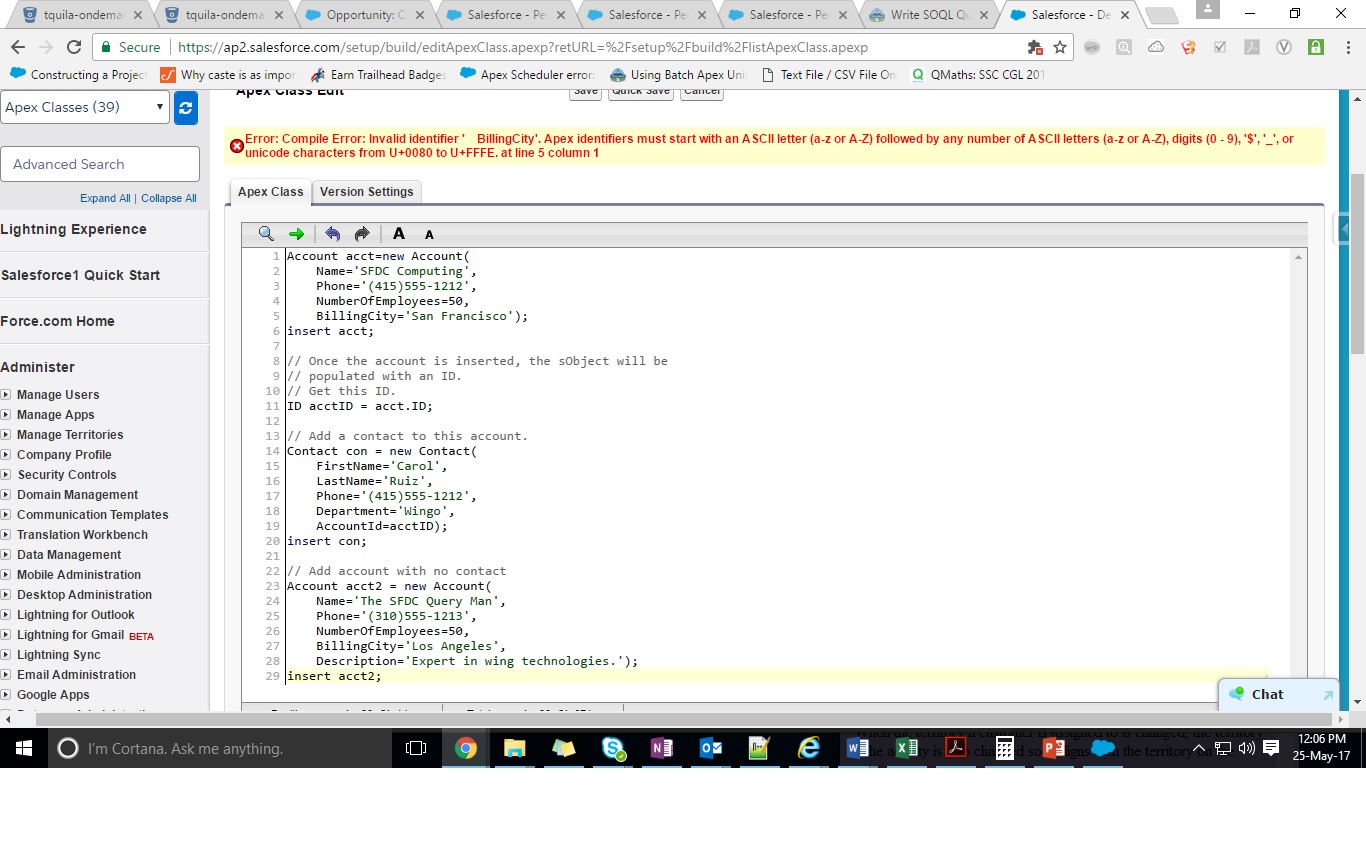The width and height of the screenshot is (1366, 863).
Task: Increase editor font size with large A
Action: [399, 234]
